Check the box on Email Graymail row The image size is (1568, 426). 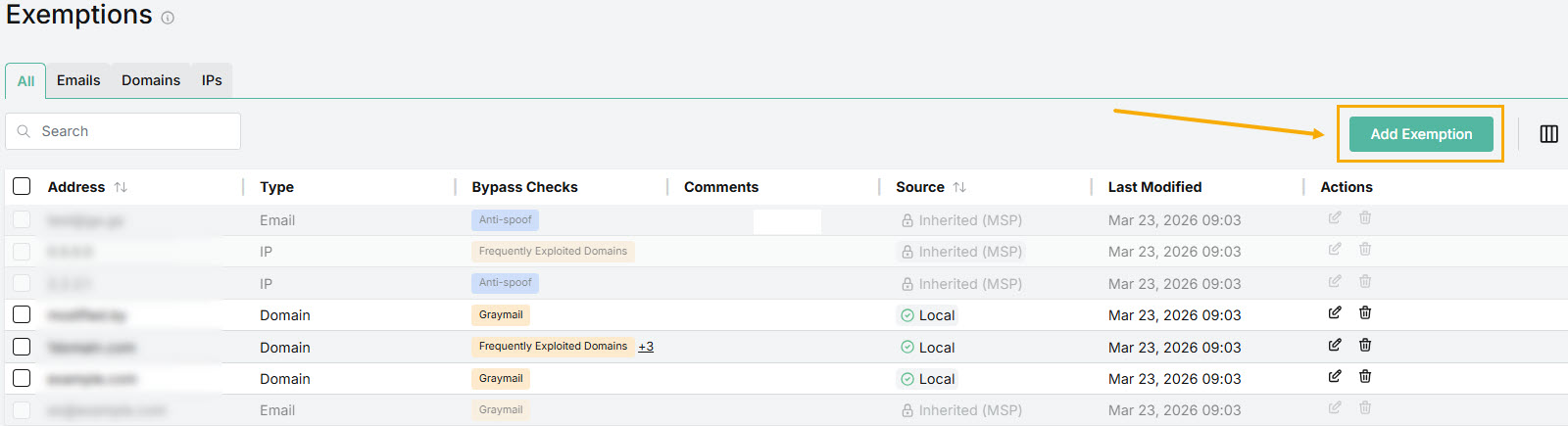pyautogui.click(x=22, y=409)
